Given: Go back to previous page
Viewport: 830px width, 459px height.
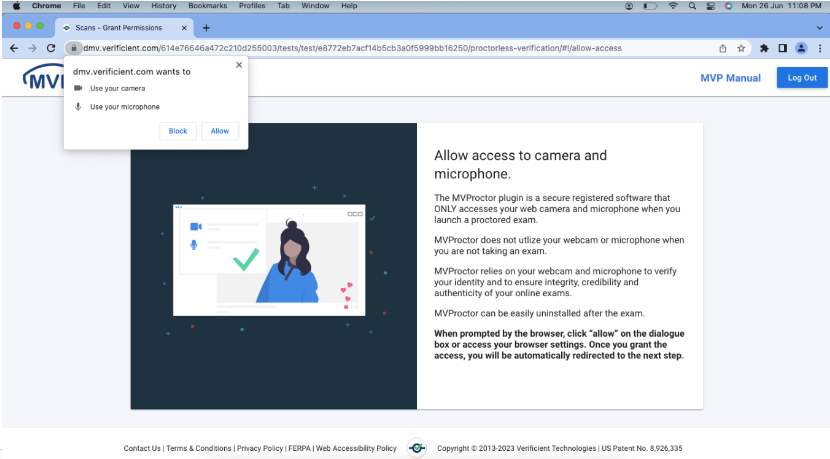Looking at the screenshot, I should point(14,48).
